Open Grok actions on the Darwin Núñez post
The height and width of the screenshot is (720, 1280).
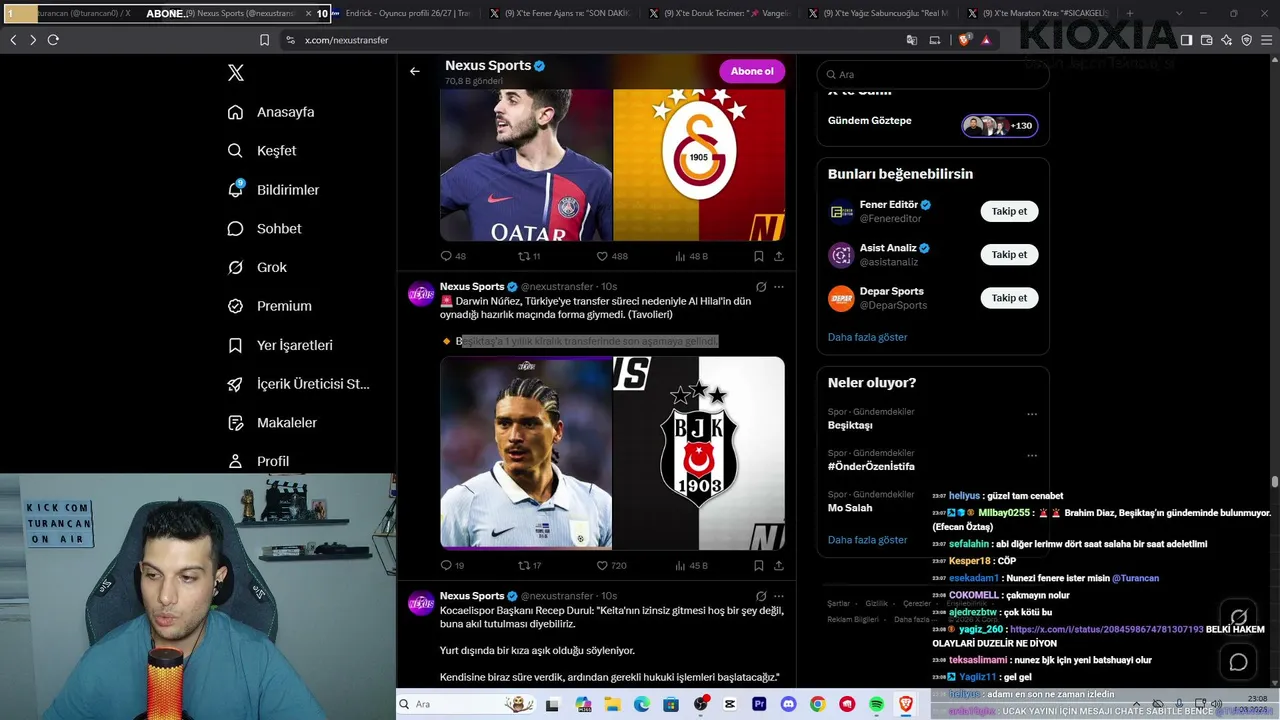tap(761, 287)
